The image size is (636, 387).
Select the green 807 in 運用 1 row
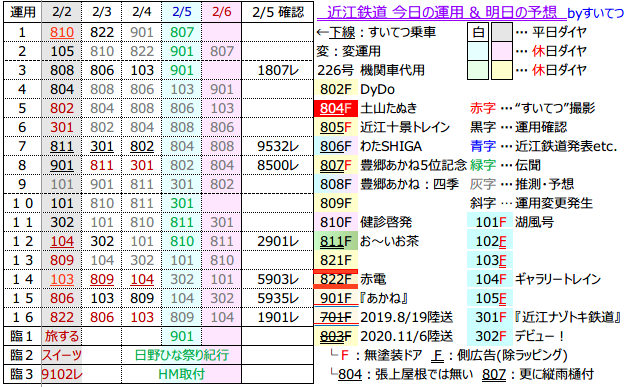click(x=181, y=32)
